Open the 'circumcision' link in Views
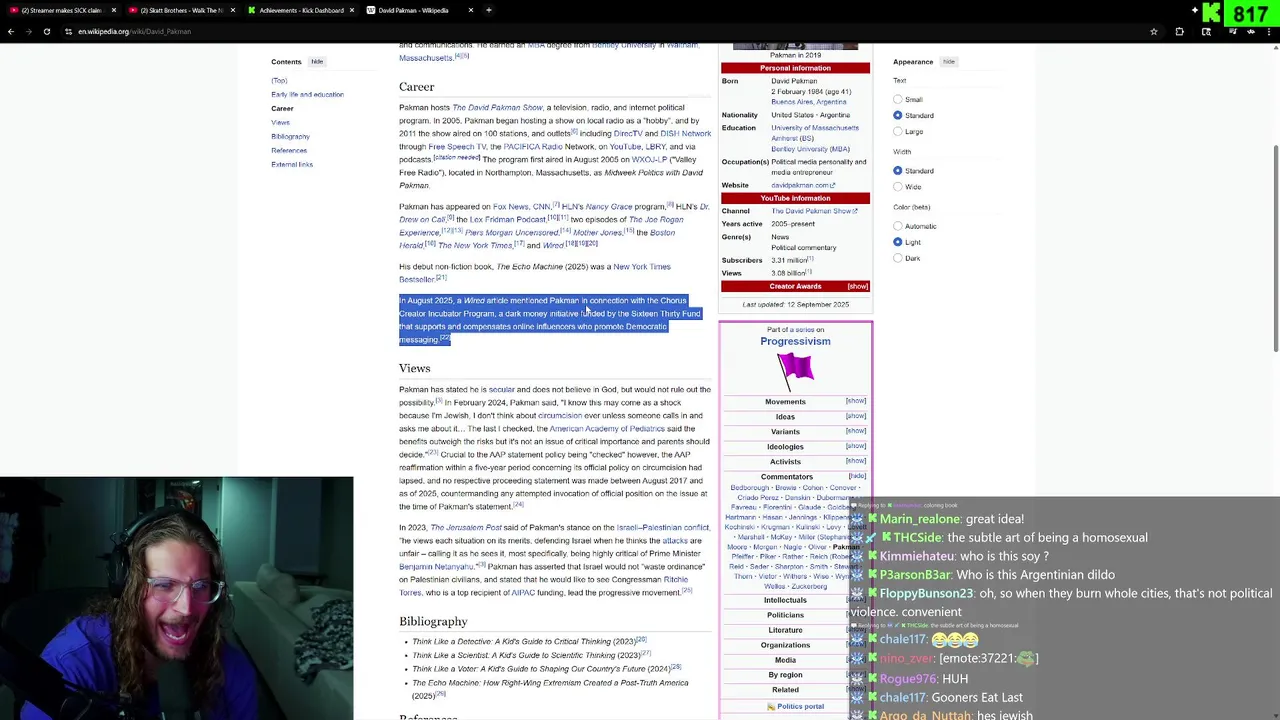This screenshot has height=720, width=1280. 560,415
